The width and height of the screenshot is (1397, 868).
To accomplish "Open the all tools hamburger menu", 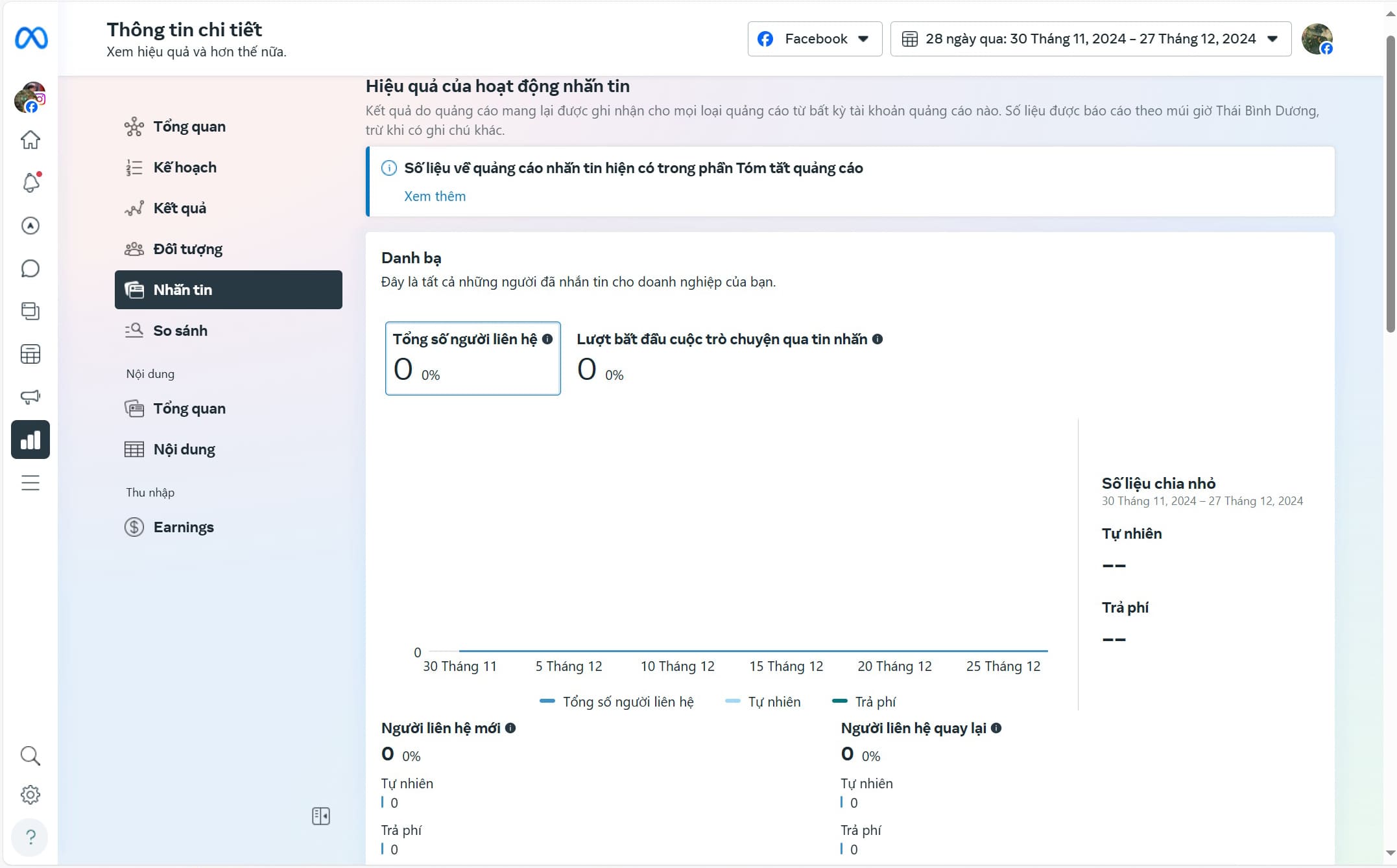I will 30,483.
